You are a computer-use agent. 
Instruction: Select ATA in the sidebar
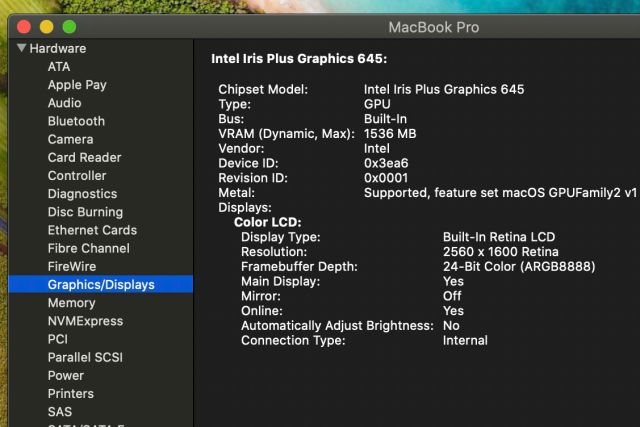[x=59, y=67]
